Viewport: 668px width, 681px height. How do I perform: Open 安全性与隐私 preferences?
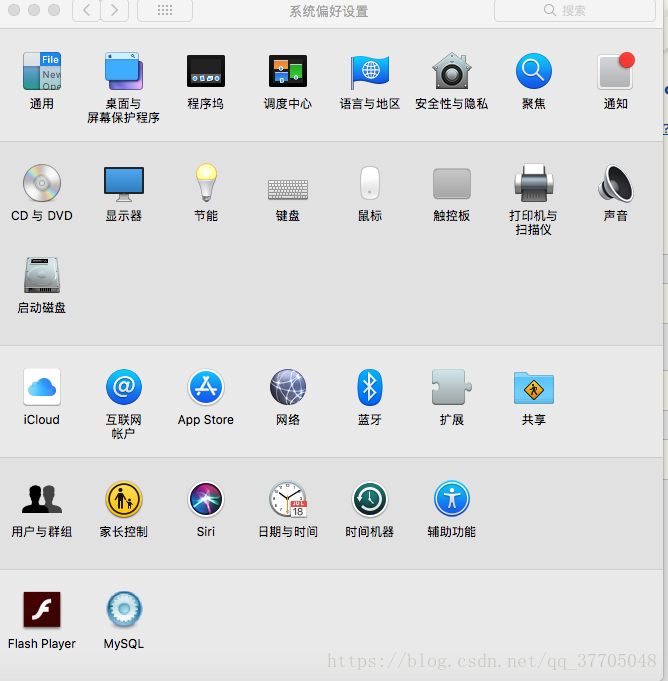pyautogui.click(x=452, y=71)
